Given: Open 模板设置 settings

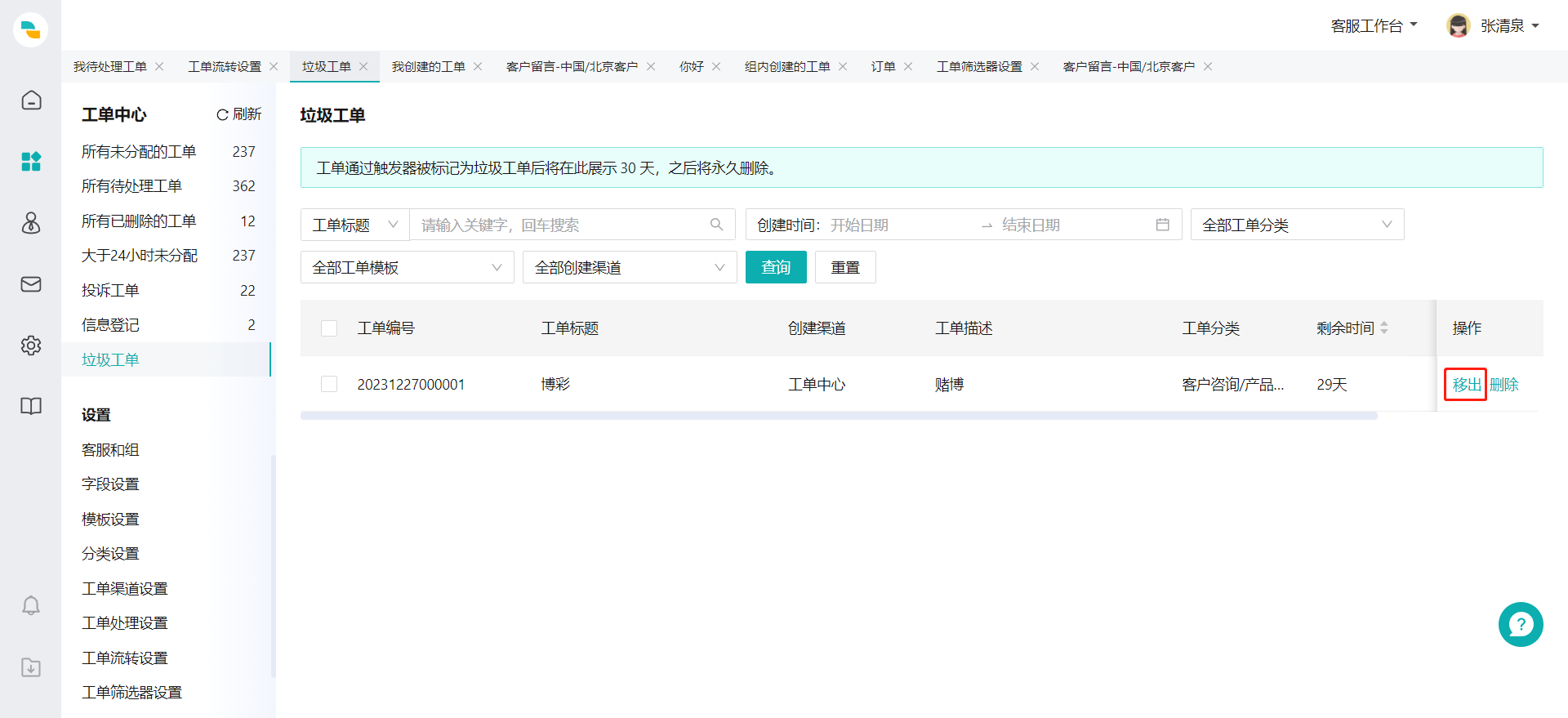Looking at the screenshot, I should [110, 520].
